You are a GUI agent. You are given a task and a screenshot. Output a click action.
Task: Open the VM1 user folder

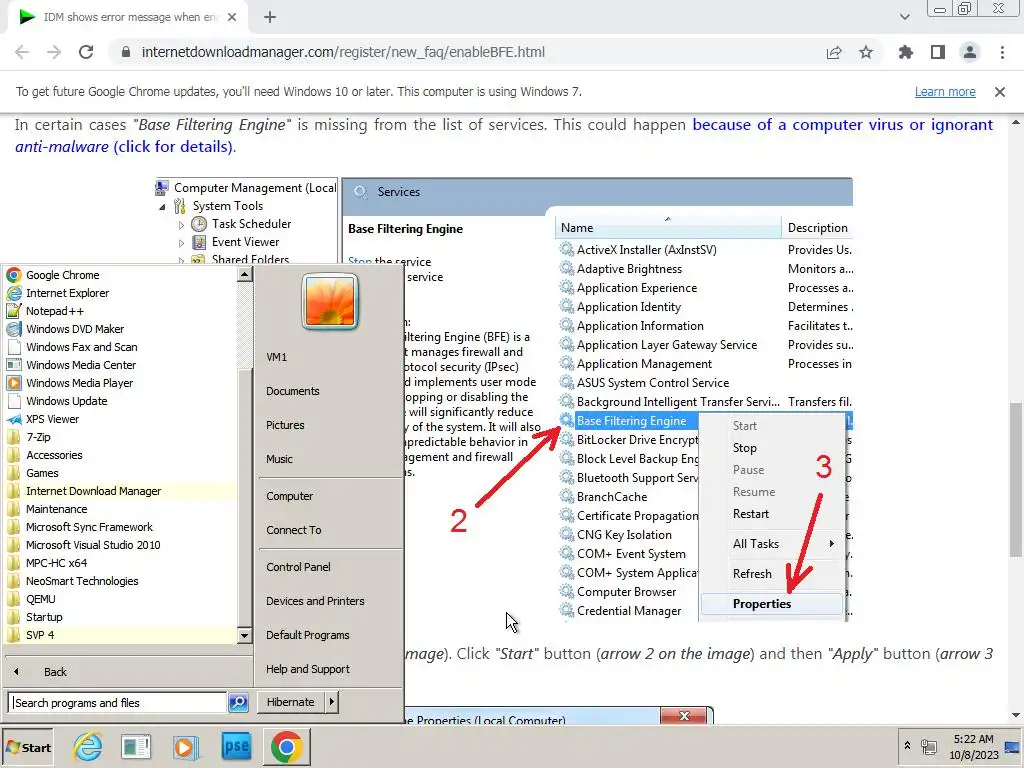[x=276, y=357]
